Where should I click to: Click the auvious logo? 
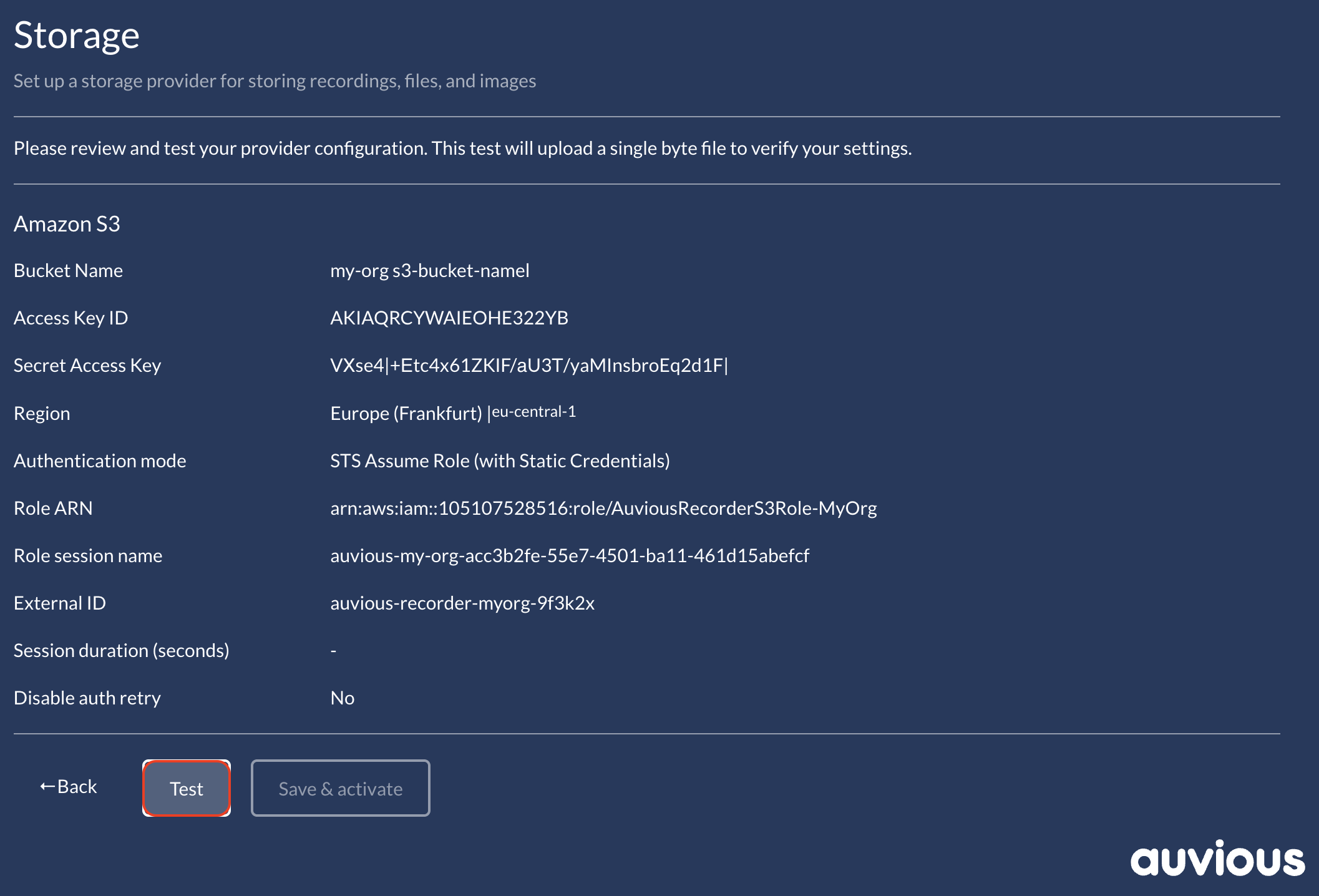1217,859
